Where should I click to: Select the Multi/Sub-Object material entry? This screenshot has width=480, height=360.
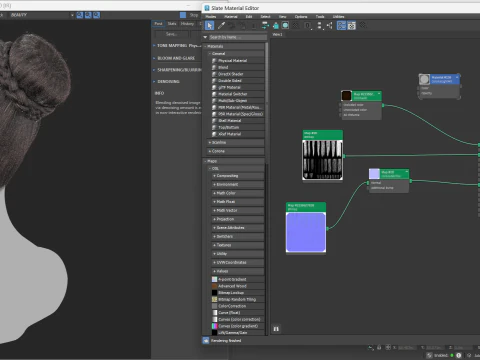tap(238, 101)
